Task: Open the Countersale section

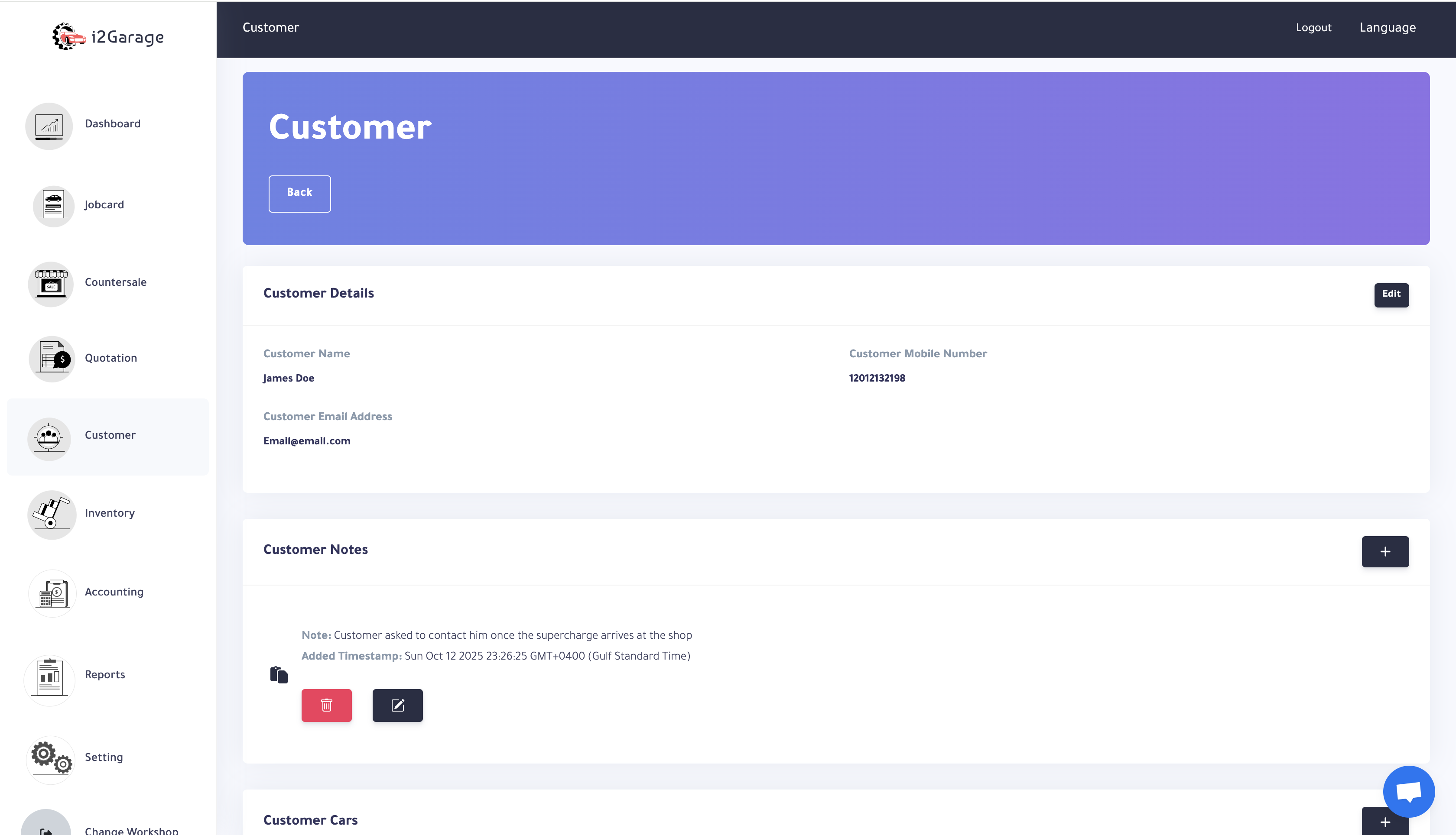Action: click(x=115, y=282)
